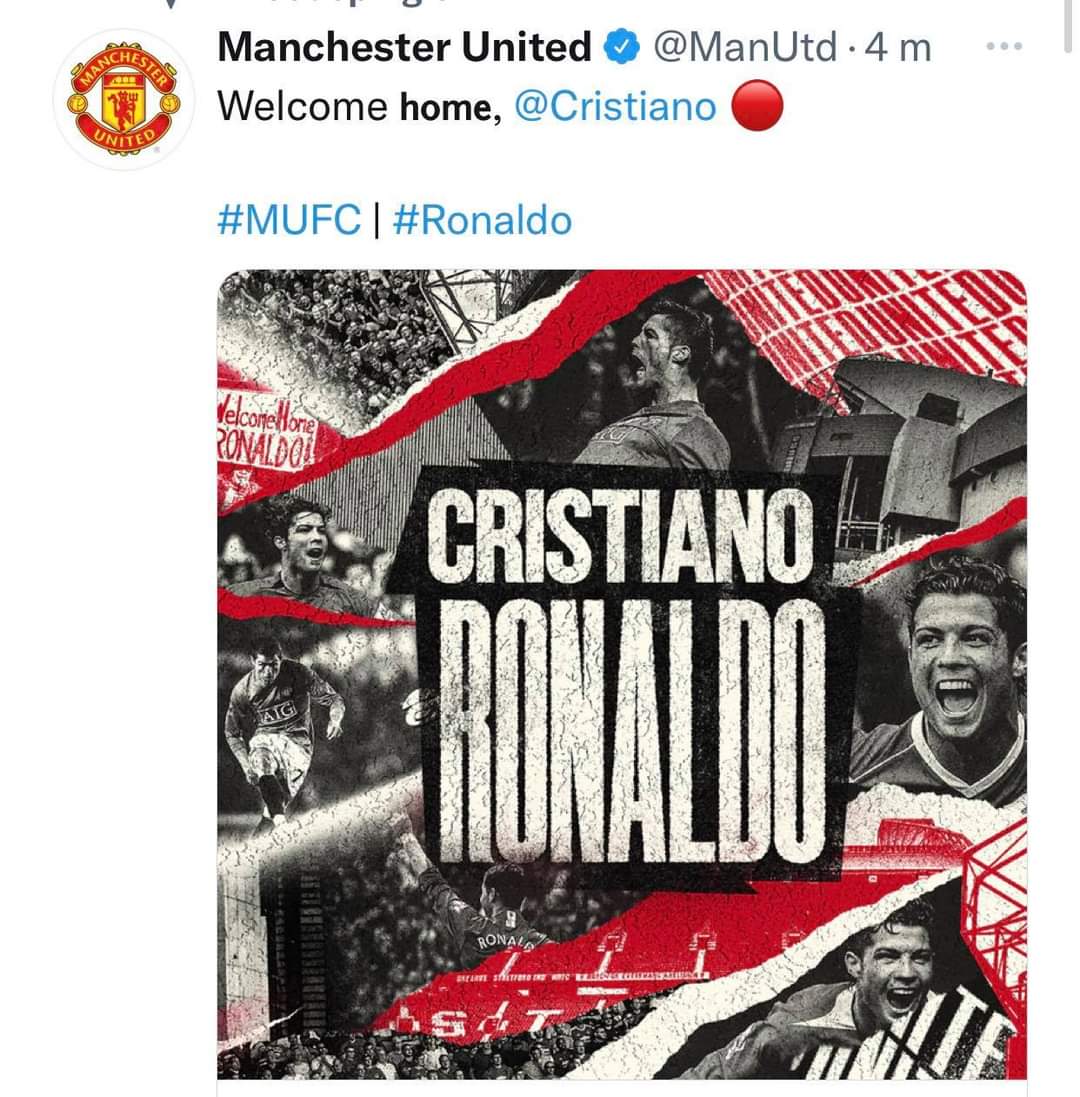
Task: Open the #Ronaldo hashtag
Action: click(483, 220)
